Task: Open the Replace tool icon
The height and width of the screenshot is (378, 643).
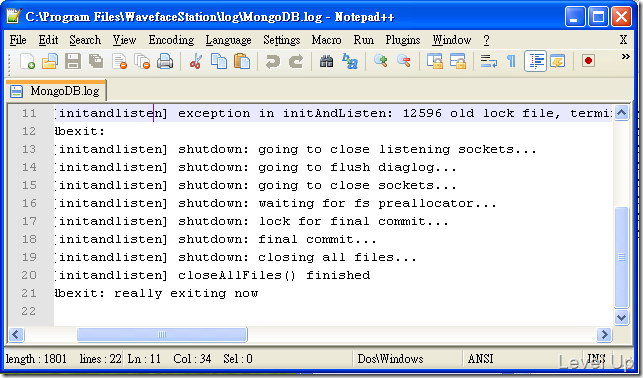Action: 350,61
